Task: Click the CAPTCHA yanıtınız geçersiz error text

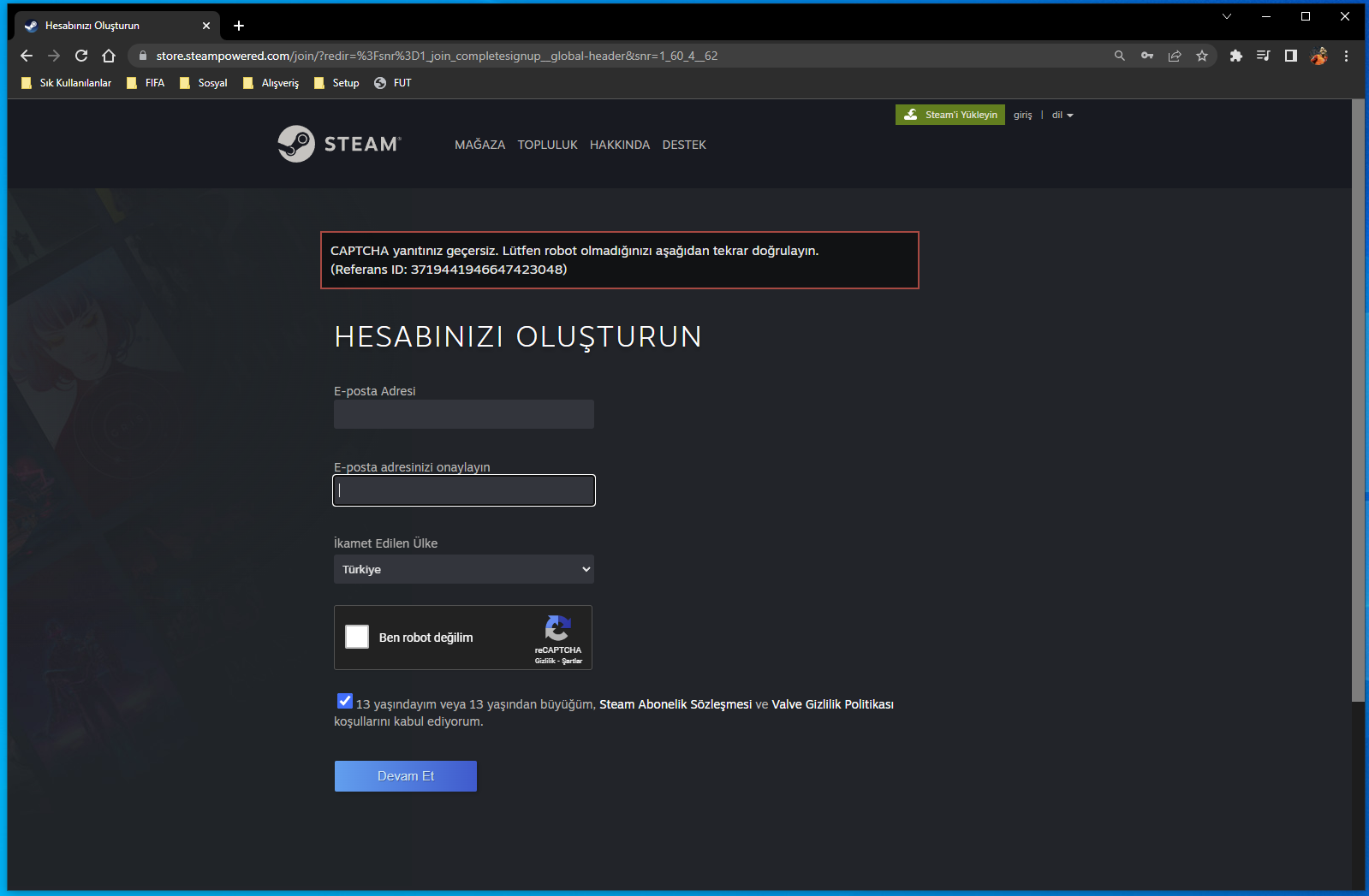Action: [574, 259]
